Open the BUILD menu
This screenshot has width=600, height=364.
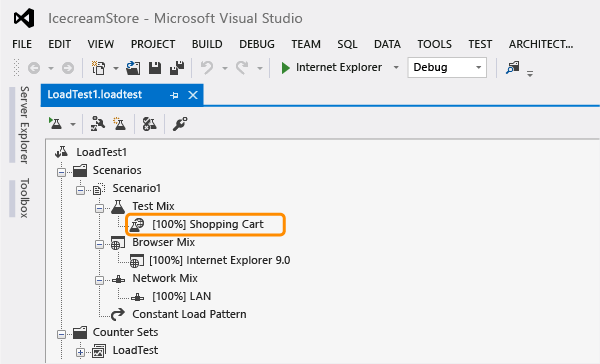[207, 44]
